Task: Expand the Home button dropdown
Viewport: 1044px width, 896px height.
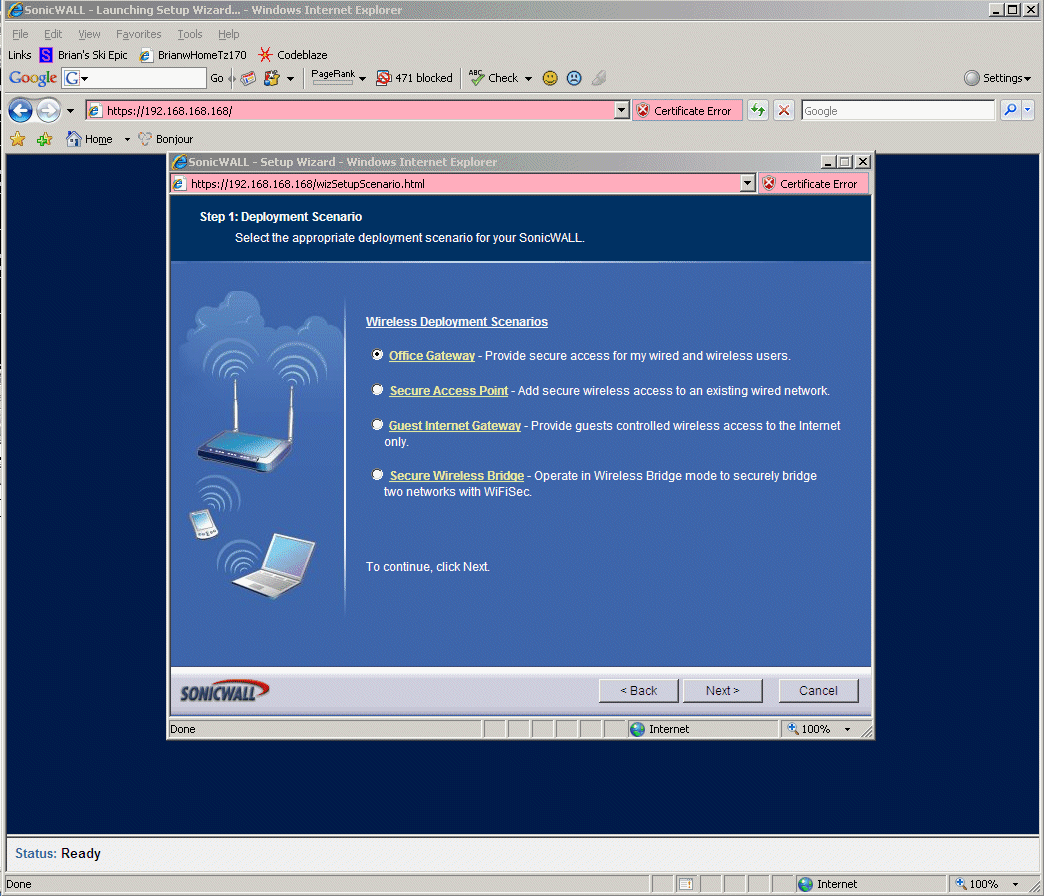Action: [x=127, y=139]
